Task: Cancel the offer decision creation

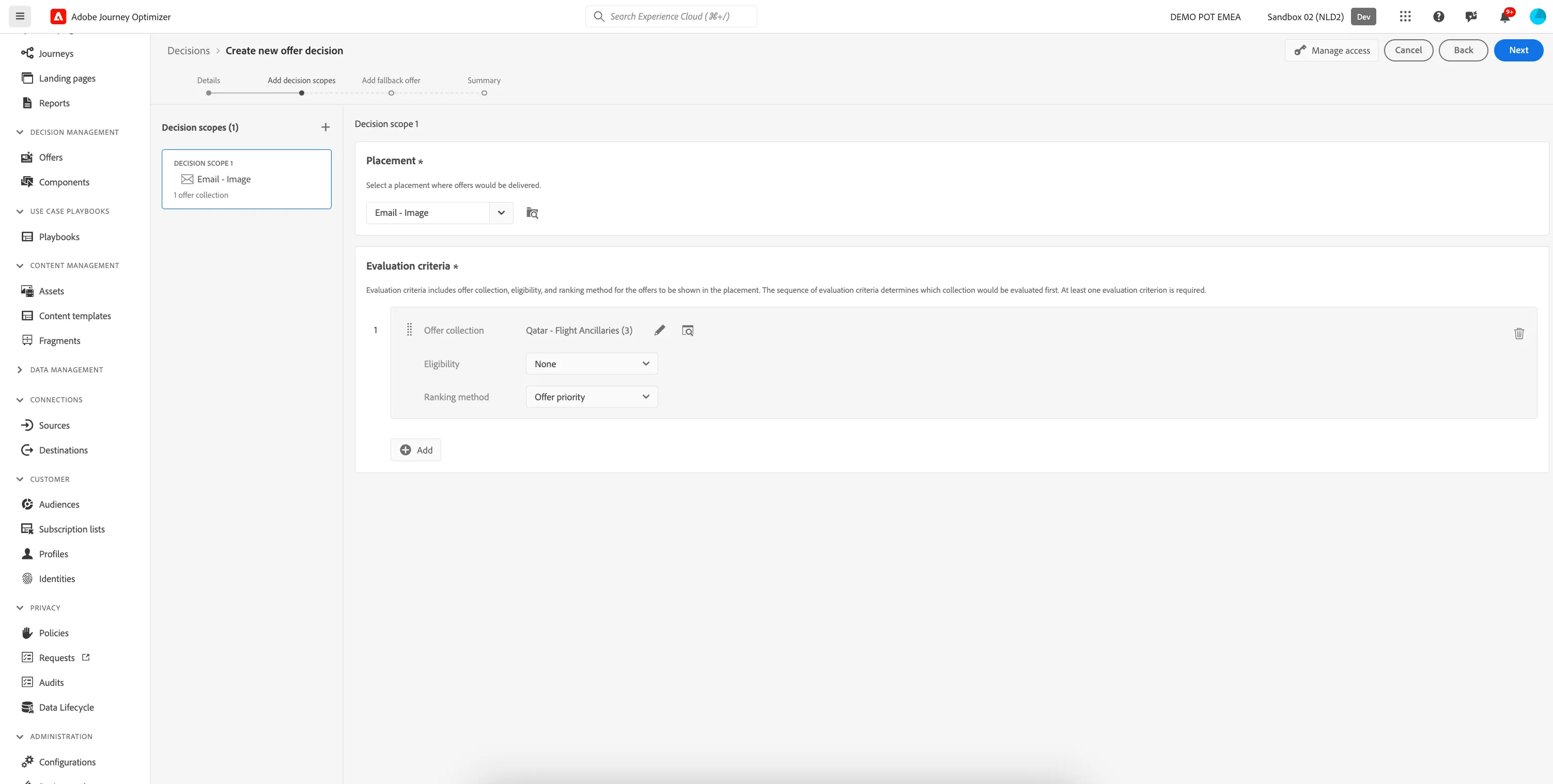Action: point(1408,50)
